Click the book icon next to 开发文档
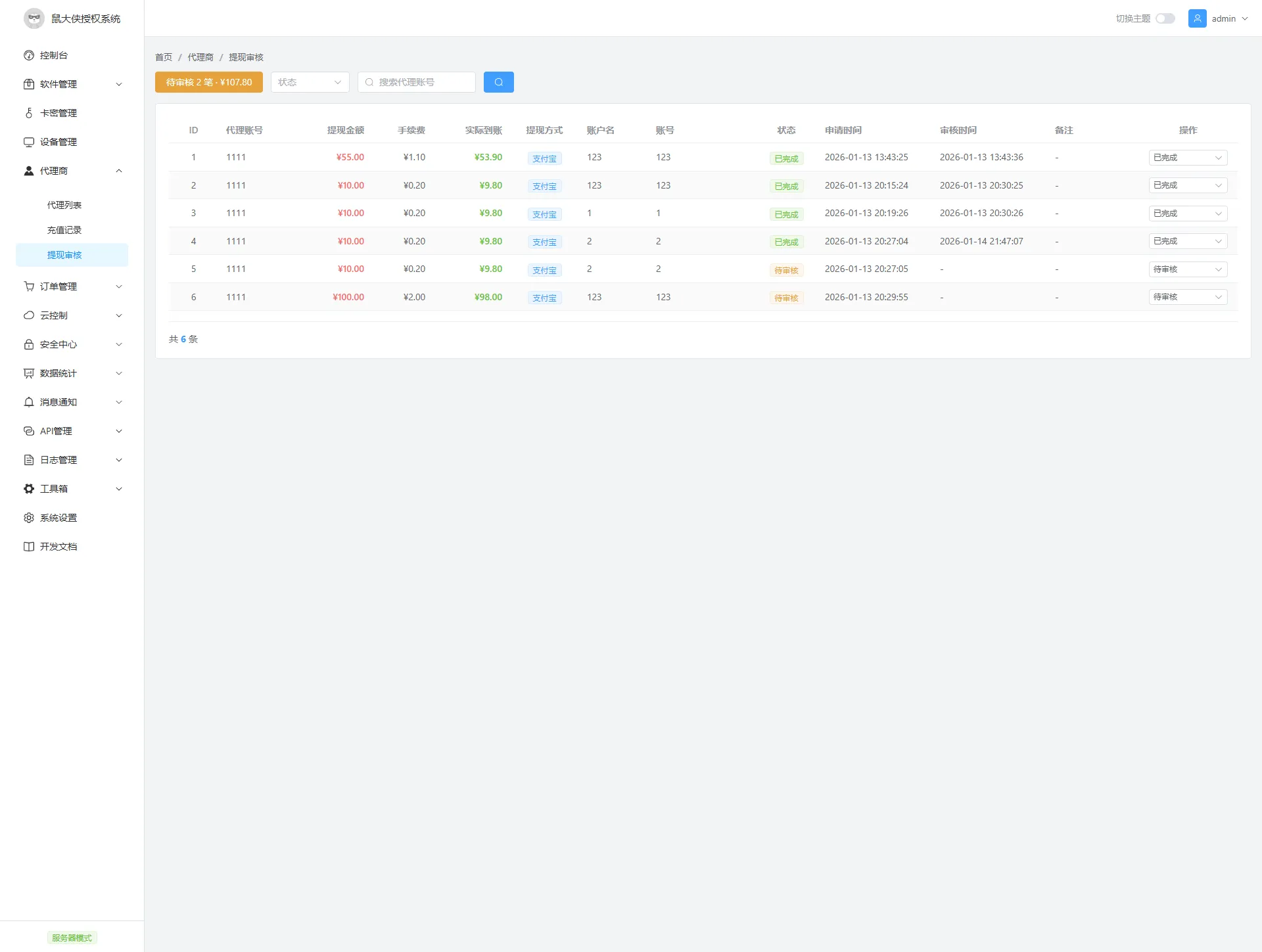 click(29, 547)
